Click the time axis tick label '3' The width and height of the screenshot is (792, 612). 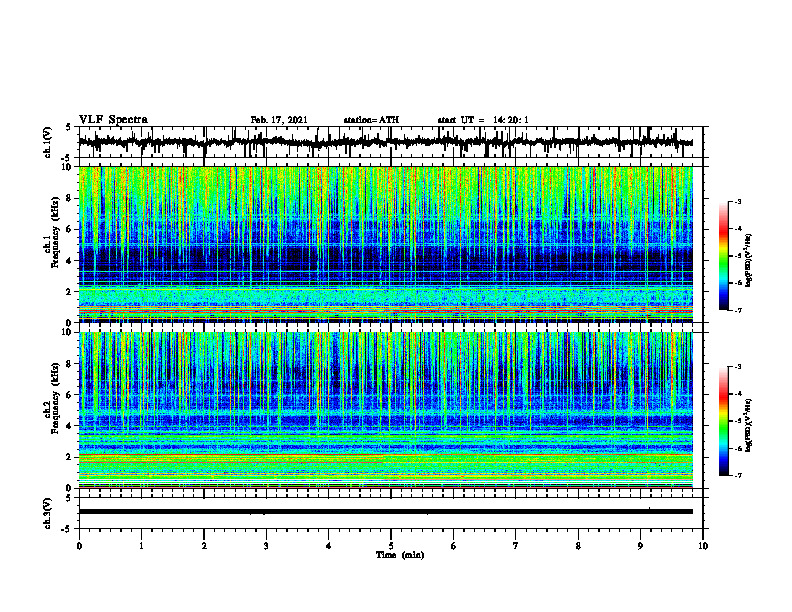click(266, 546)
